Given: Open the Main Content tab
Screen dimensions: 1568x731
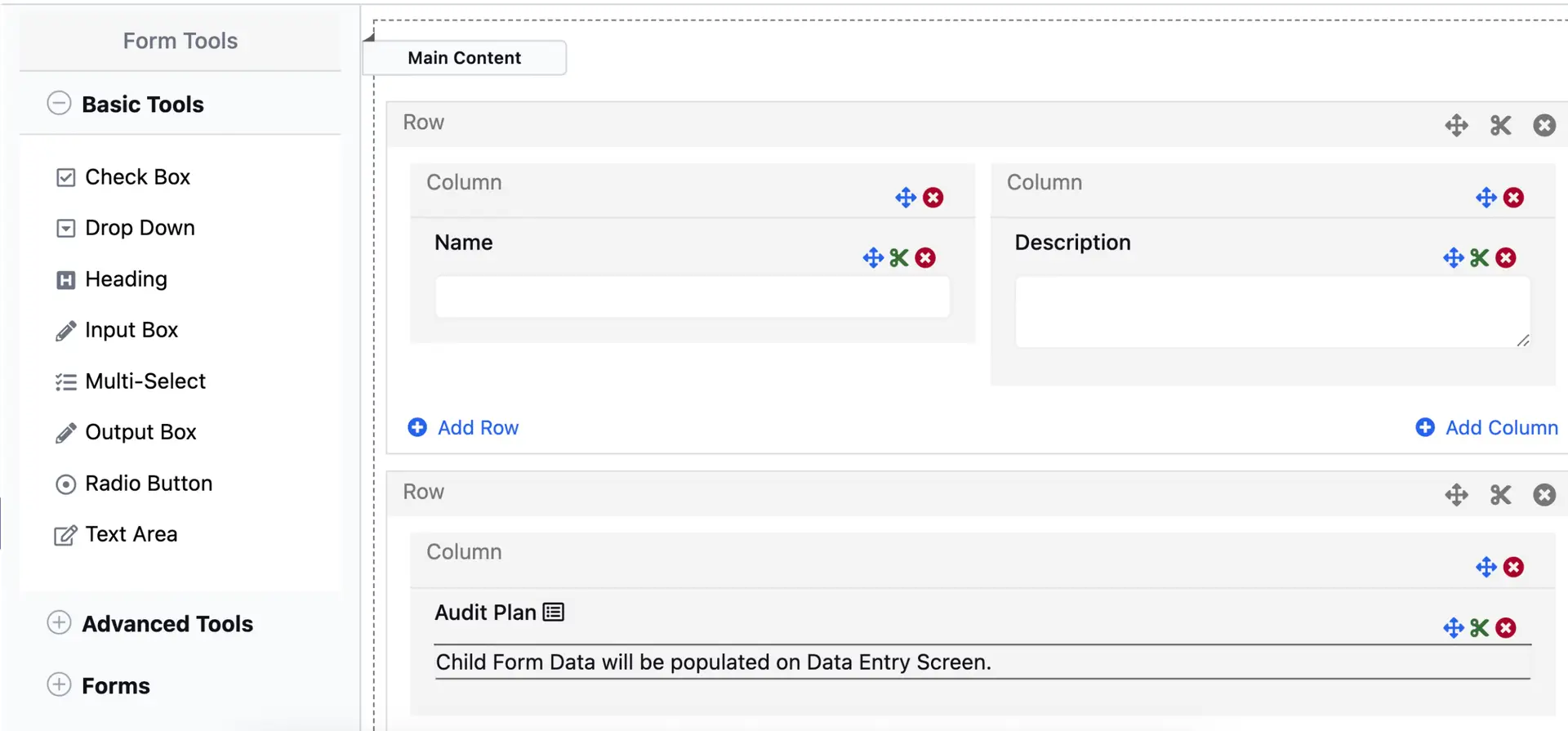Looking at the screenshot, I should pyautogui.click(x=464, y=58).
